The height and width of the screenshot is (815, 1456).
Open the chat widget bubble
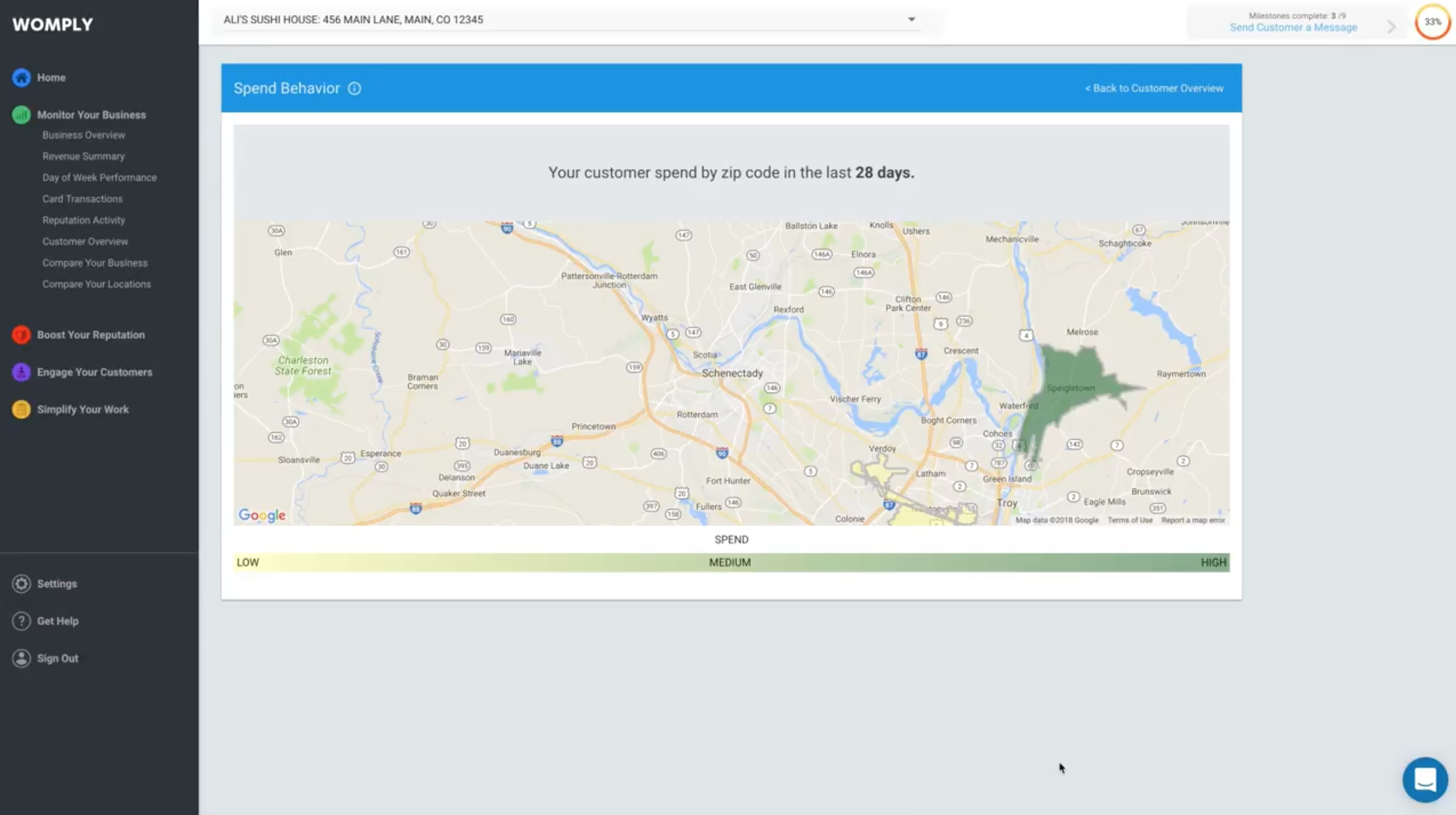(x=1425, y=779)
